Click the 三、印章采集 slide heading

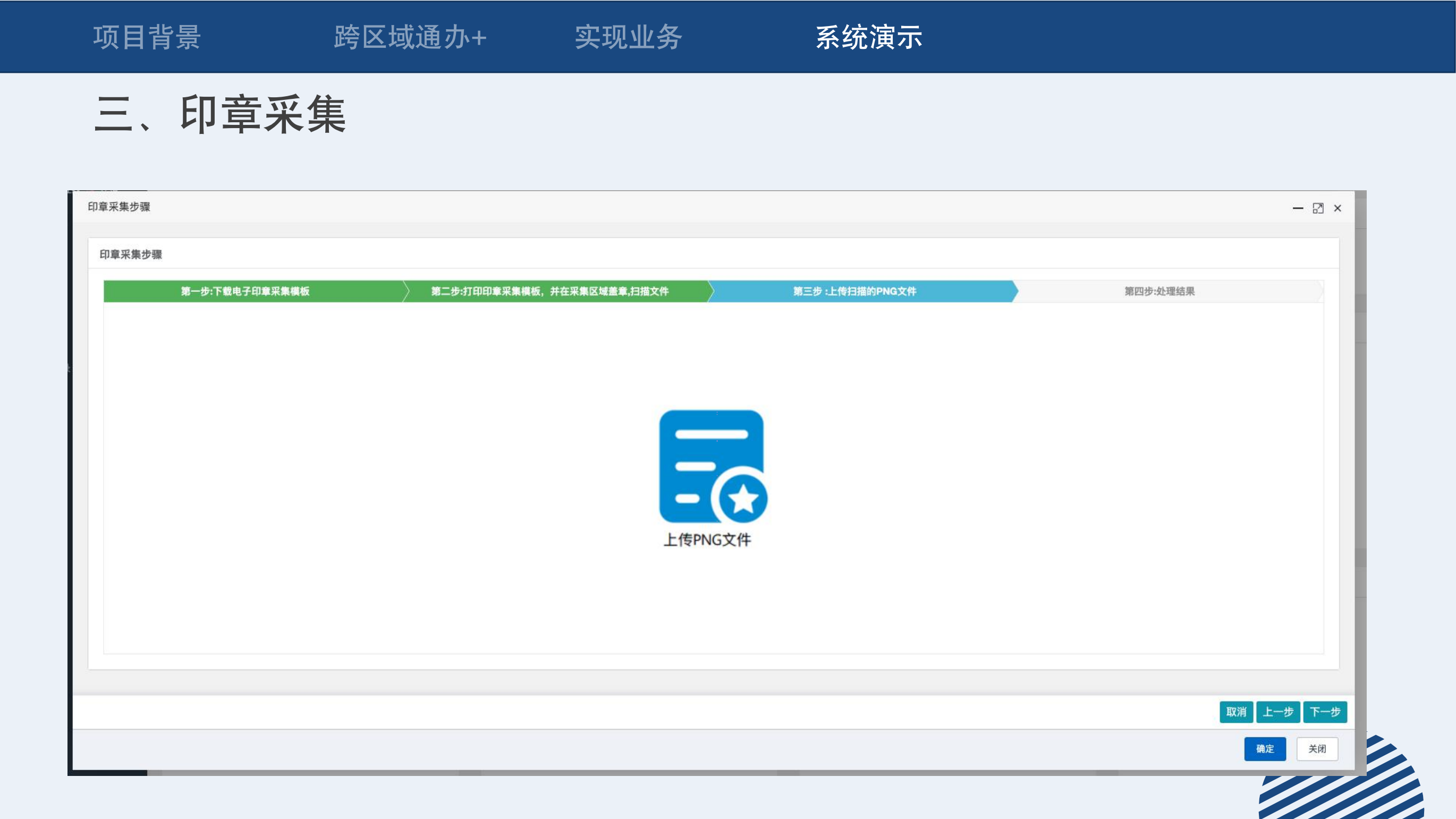coord(221,115)
